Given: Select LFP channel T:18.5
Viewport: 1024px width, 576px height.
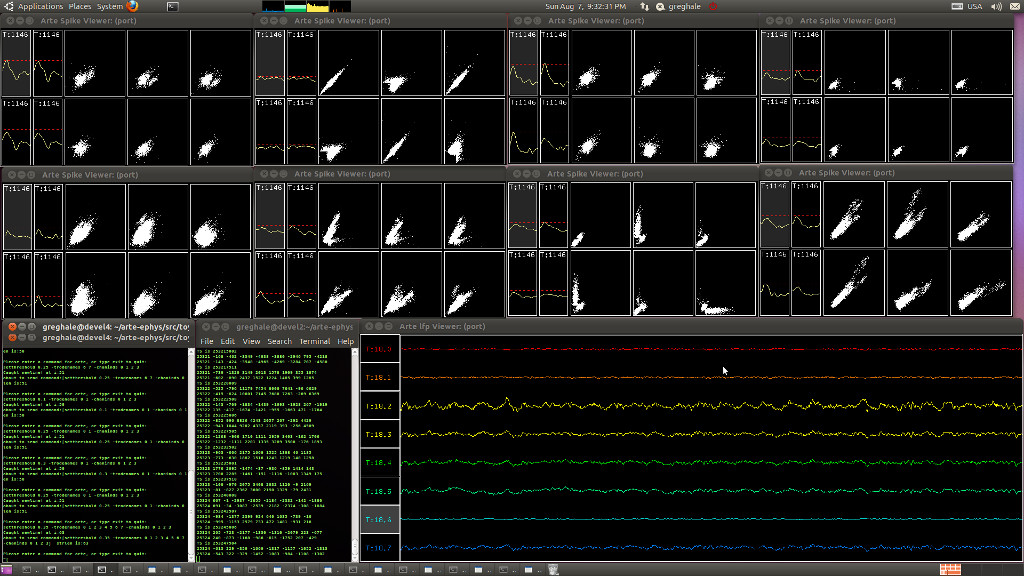Looking at the screenshot, I should pyautogui.click(x=379, y=491).
